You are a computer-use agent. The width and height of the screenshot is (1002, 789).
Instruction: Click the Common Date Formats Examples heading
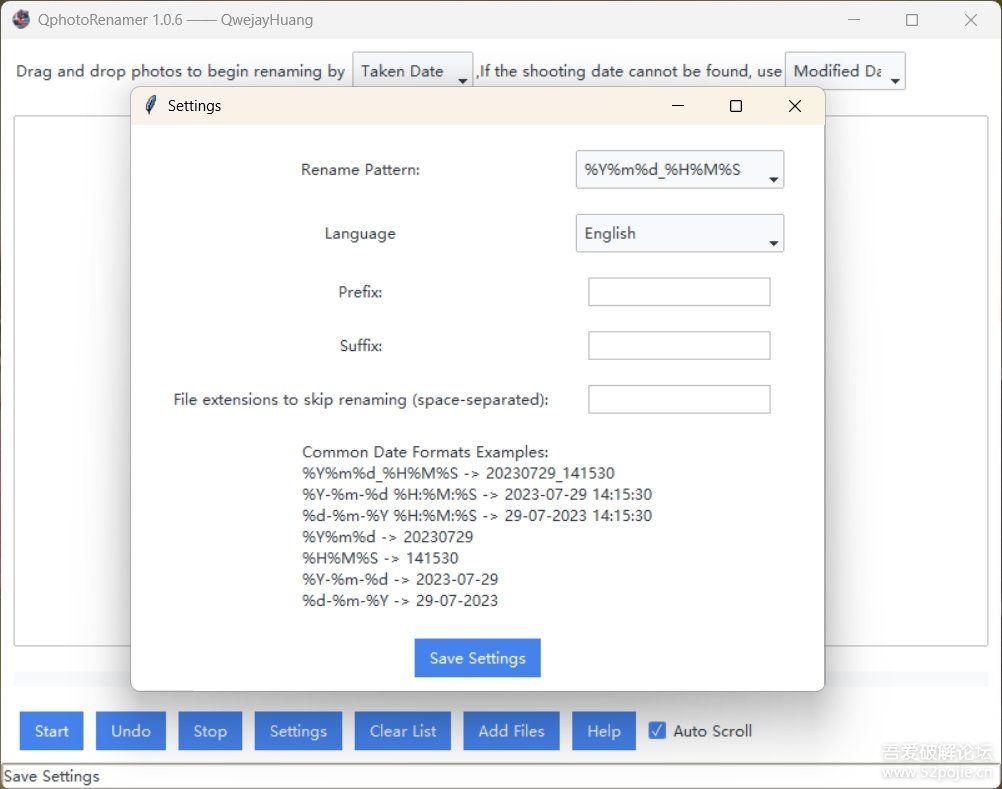tap(425, 452)
